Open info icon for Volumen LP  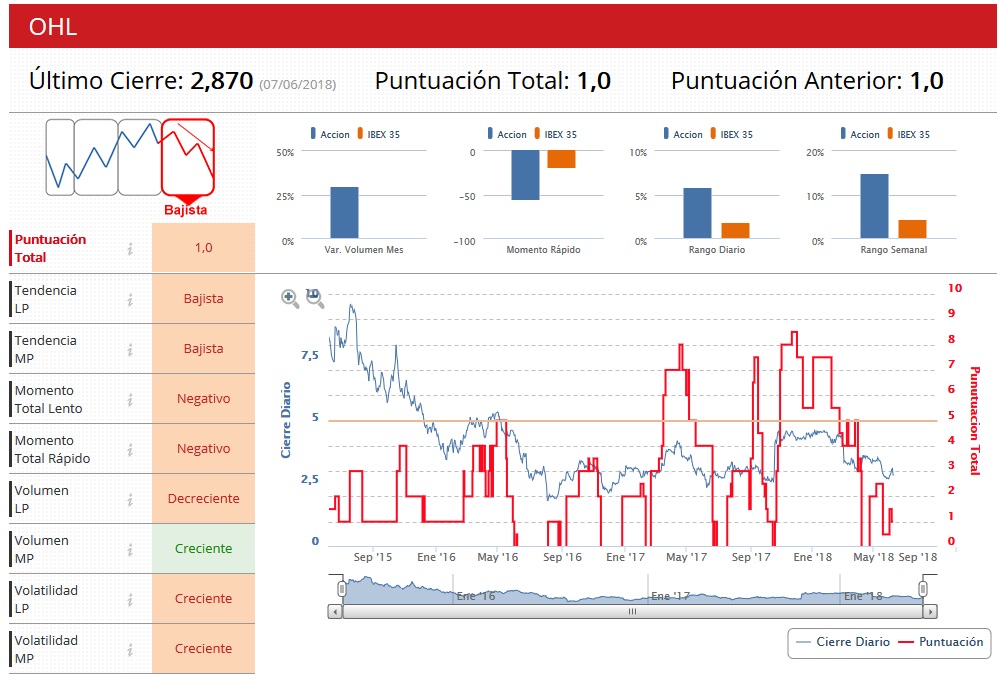130,499
